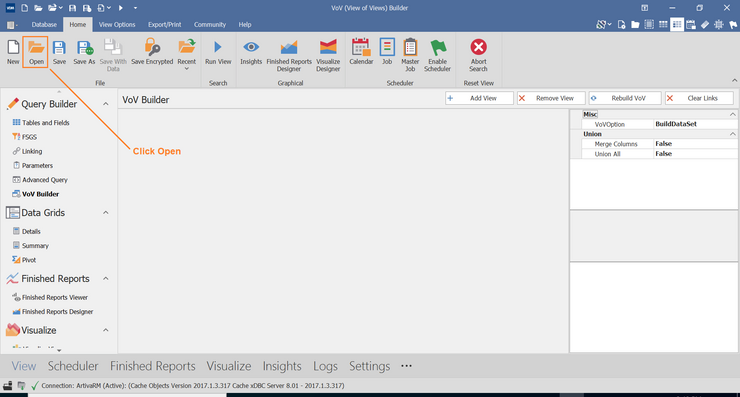Launch Finished Reports Designer from ribbon
Image resolution: width=740 pixels, height=397 pixels.
[289, 55]
